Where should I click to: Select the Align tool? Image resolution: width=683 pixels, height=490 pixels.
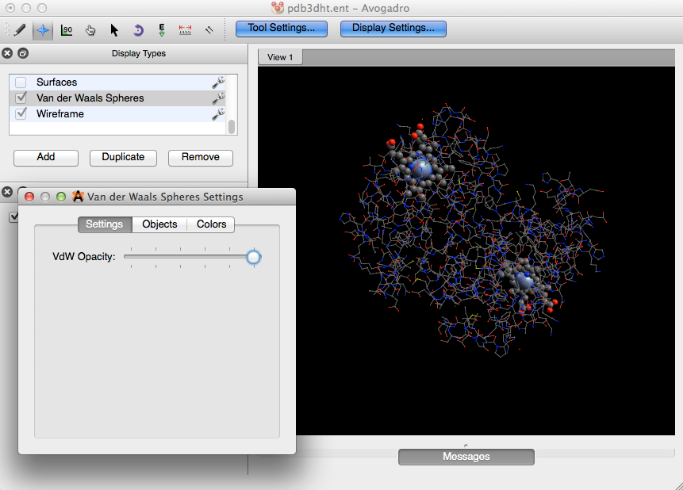[209, 29]
